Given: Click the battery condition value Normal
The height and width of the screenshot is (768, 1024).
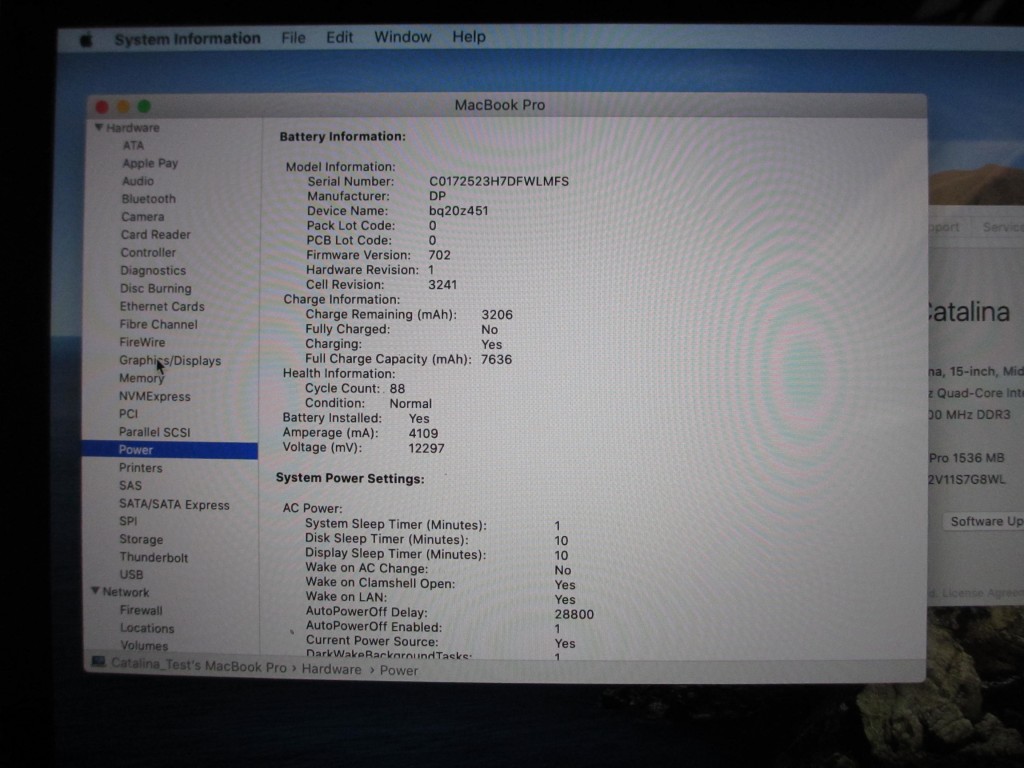Looking at the screenshot, I should click(x=410, y=404).
